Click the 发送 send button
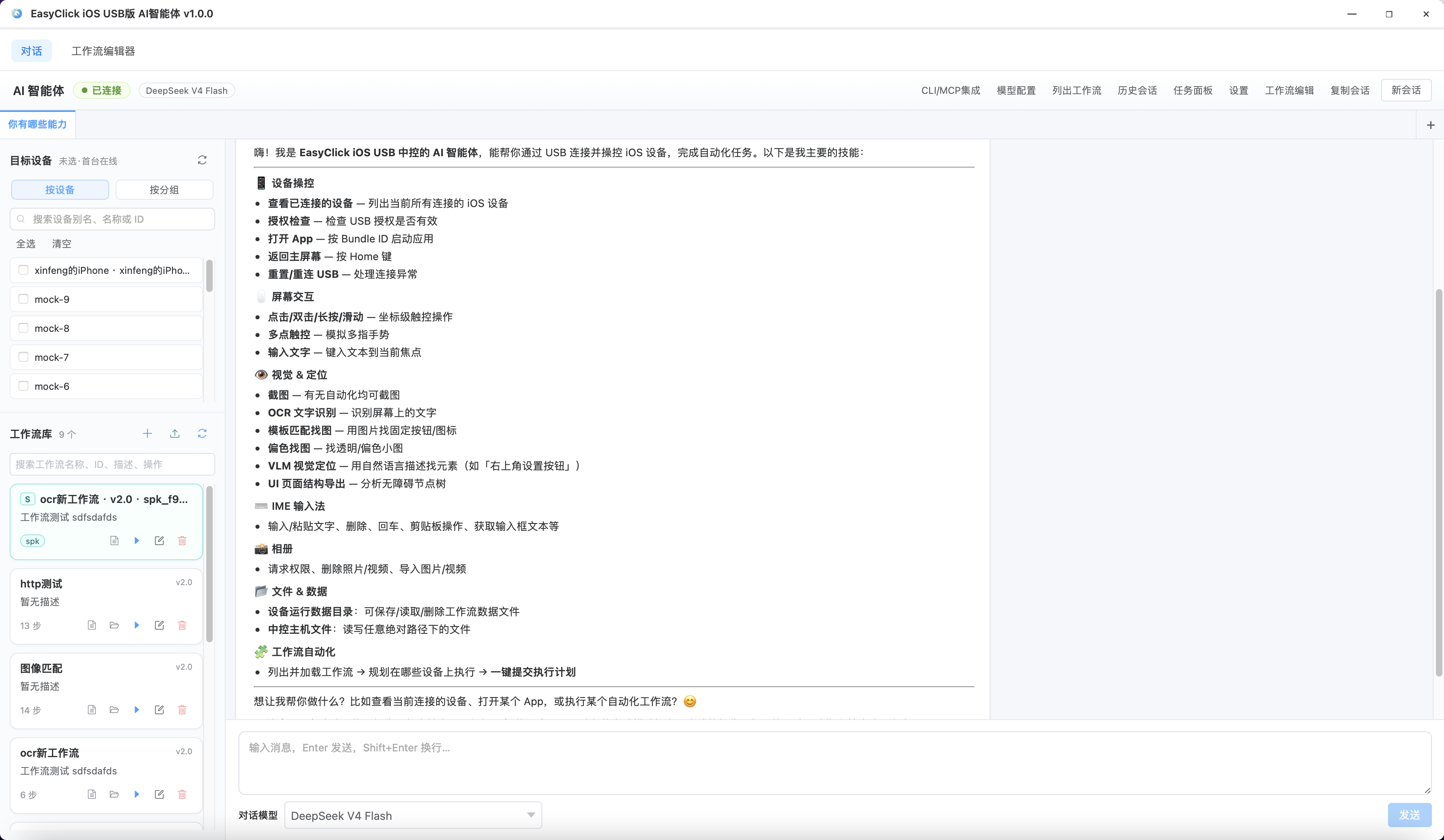The height and width of the screenshot is (840, 1444). [1410, 815]
